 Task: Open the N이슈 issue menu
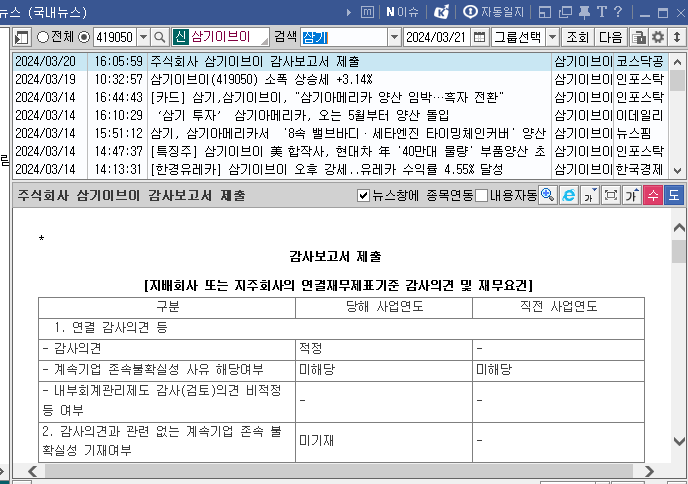402,12
